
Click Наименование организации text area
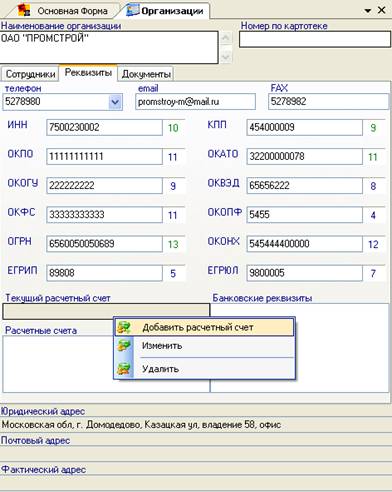[x=109, y=47]
